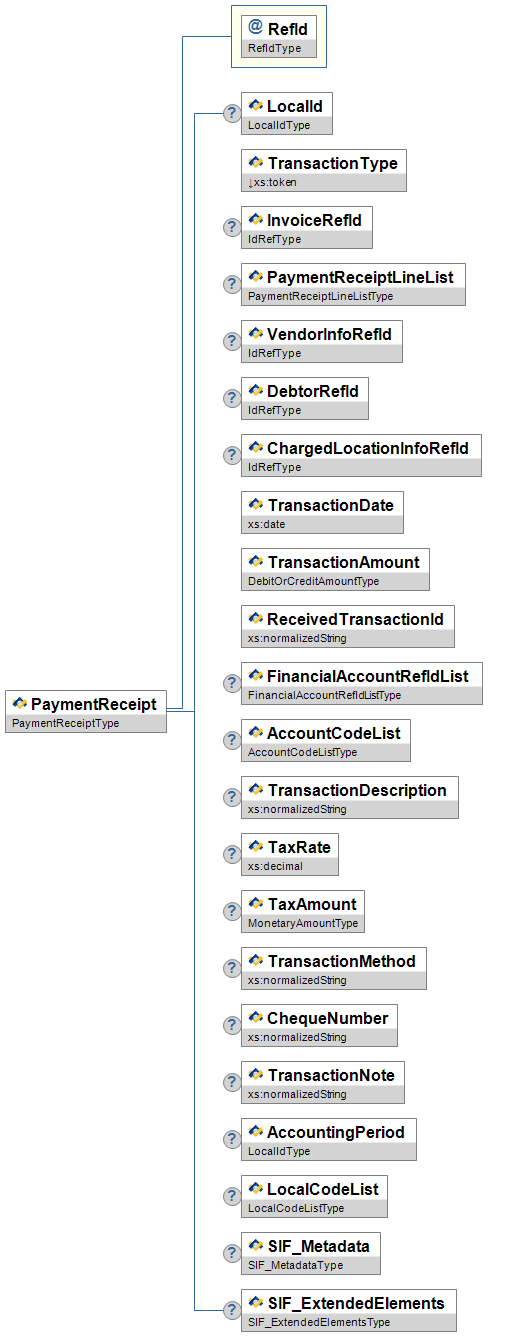
Task: Open the PaymentReceiptLineList element
Action: click(354, 284)
